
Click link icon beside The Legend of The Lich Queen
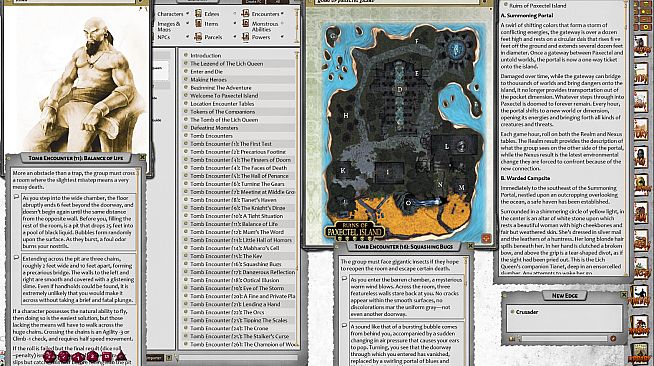[186, 63]
